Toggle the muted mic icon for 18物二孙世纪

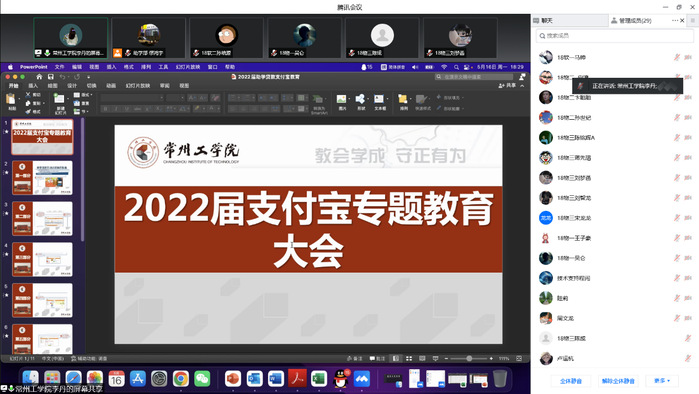click(677, 117)
